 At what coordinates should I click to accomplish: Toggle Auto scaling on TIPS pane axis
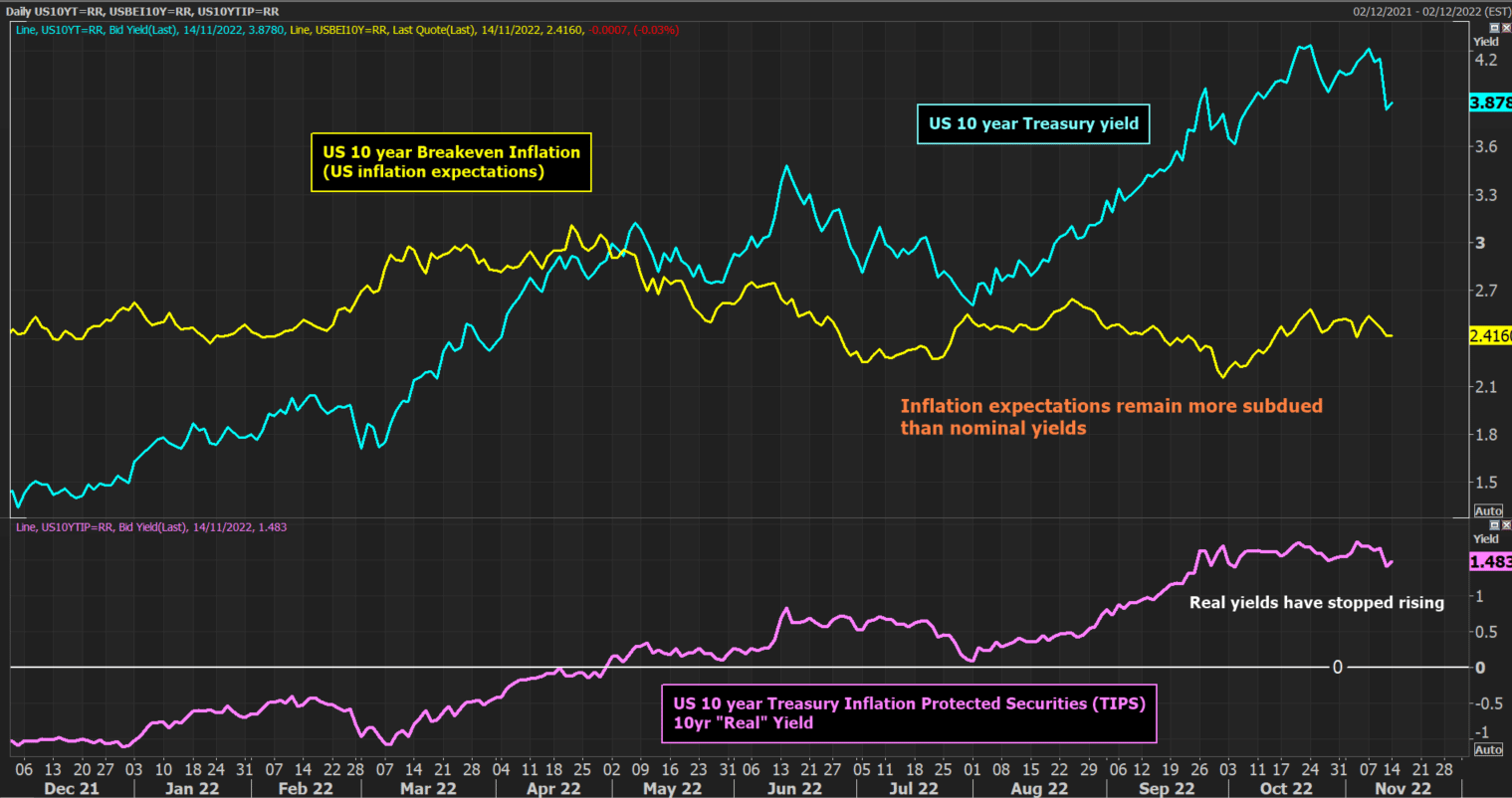[1488, 749]
